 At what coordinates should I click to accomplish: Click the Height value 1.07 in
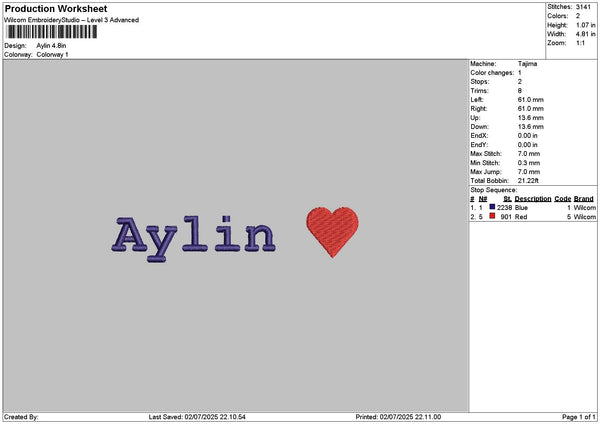coord(585,25)
